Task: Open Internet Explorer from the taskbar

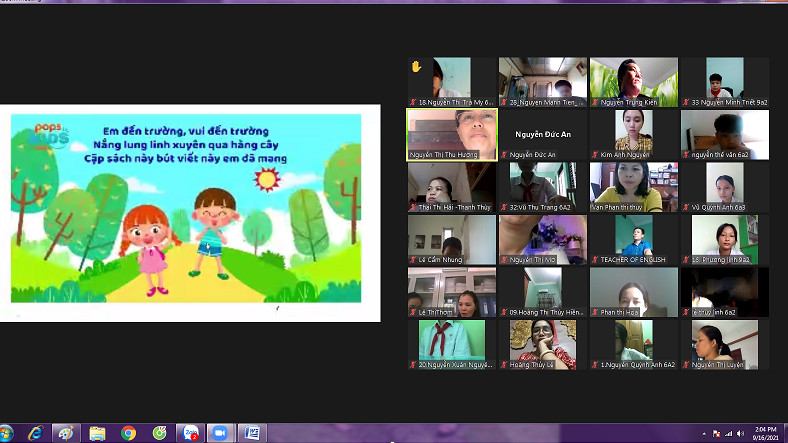Action: 36,433
